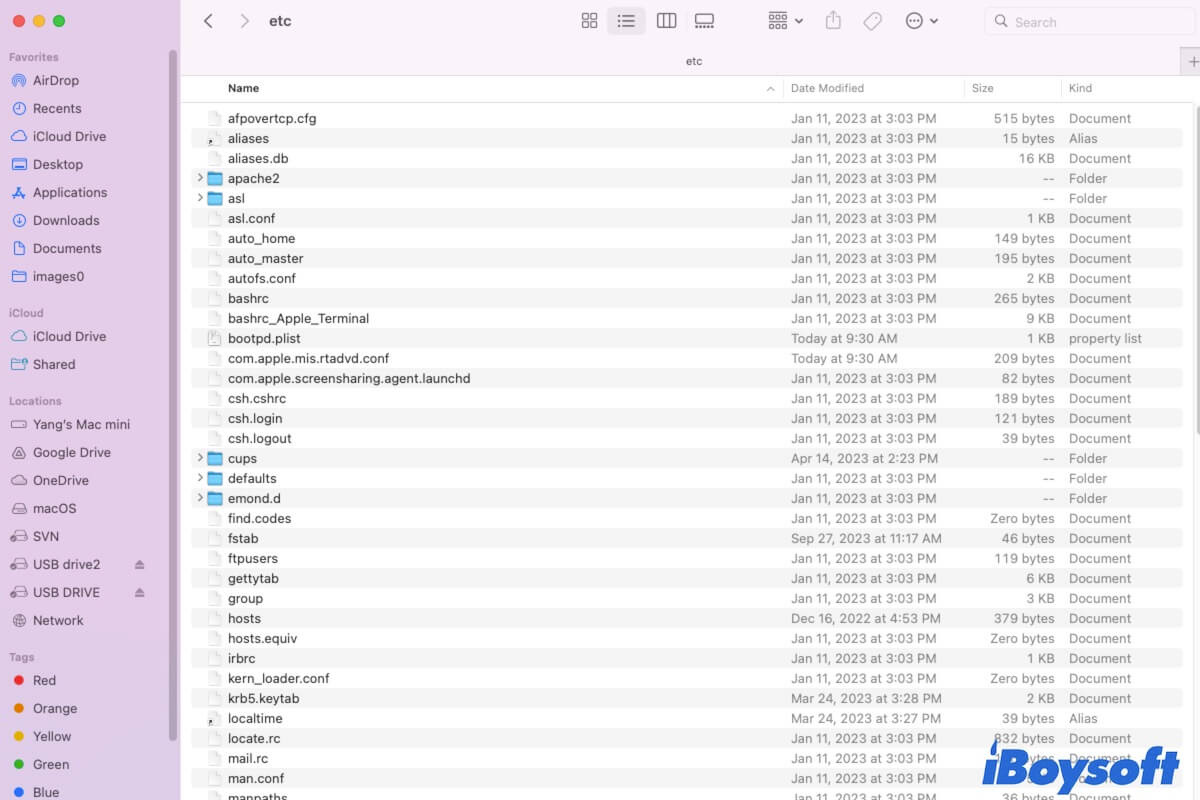Viewport: 1200px width, 800px height.
Task: Navigate back using the back arrow
Action: tap(208, 20)
